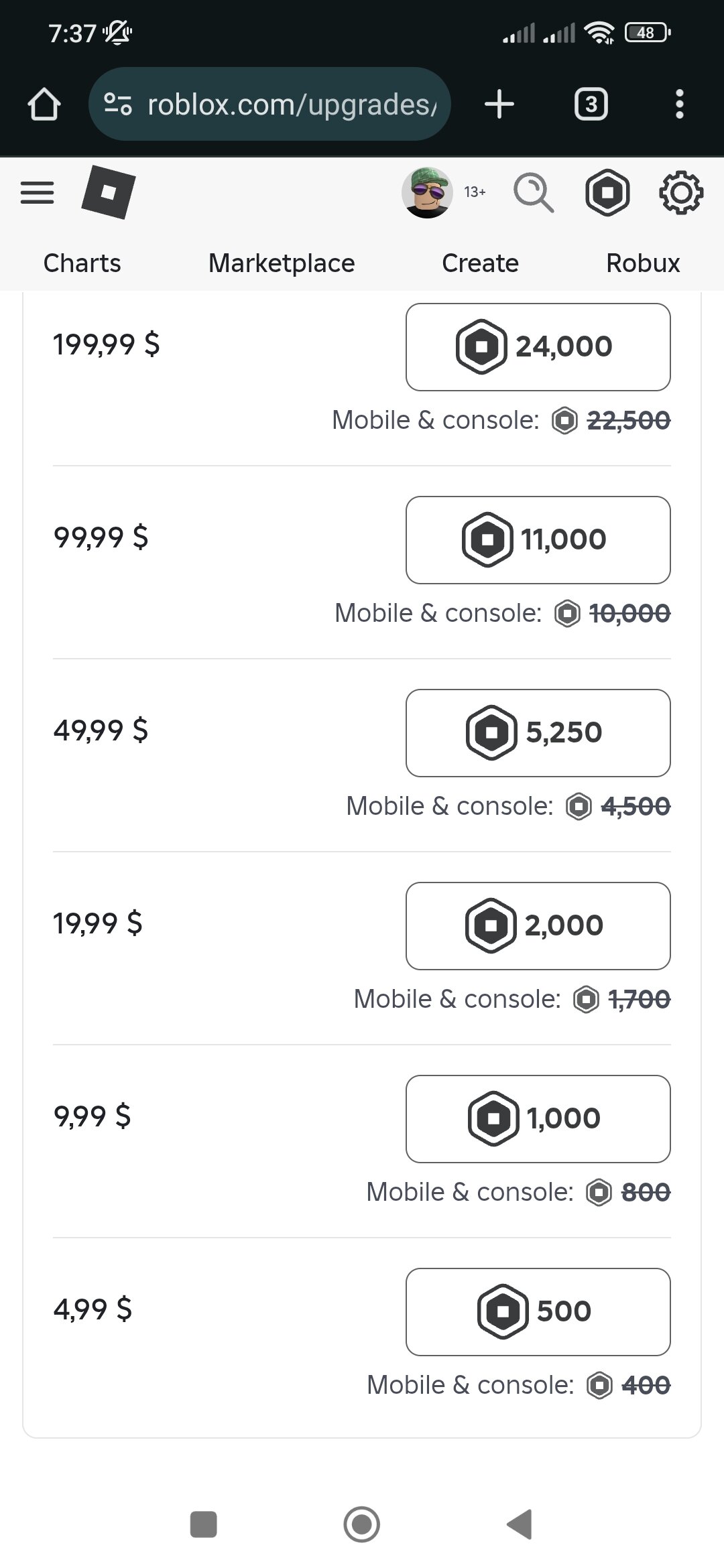Image resolution: width=724 pixels, height=1568 pixels.
Task: Go to the Charts tab
Action: pos(82,263)
